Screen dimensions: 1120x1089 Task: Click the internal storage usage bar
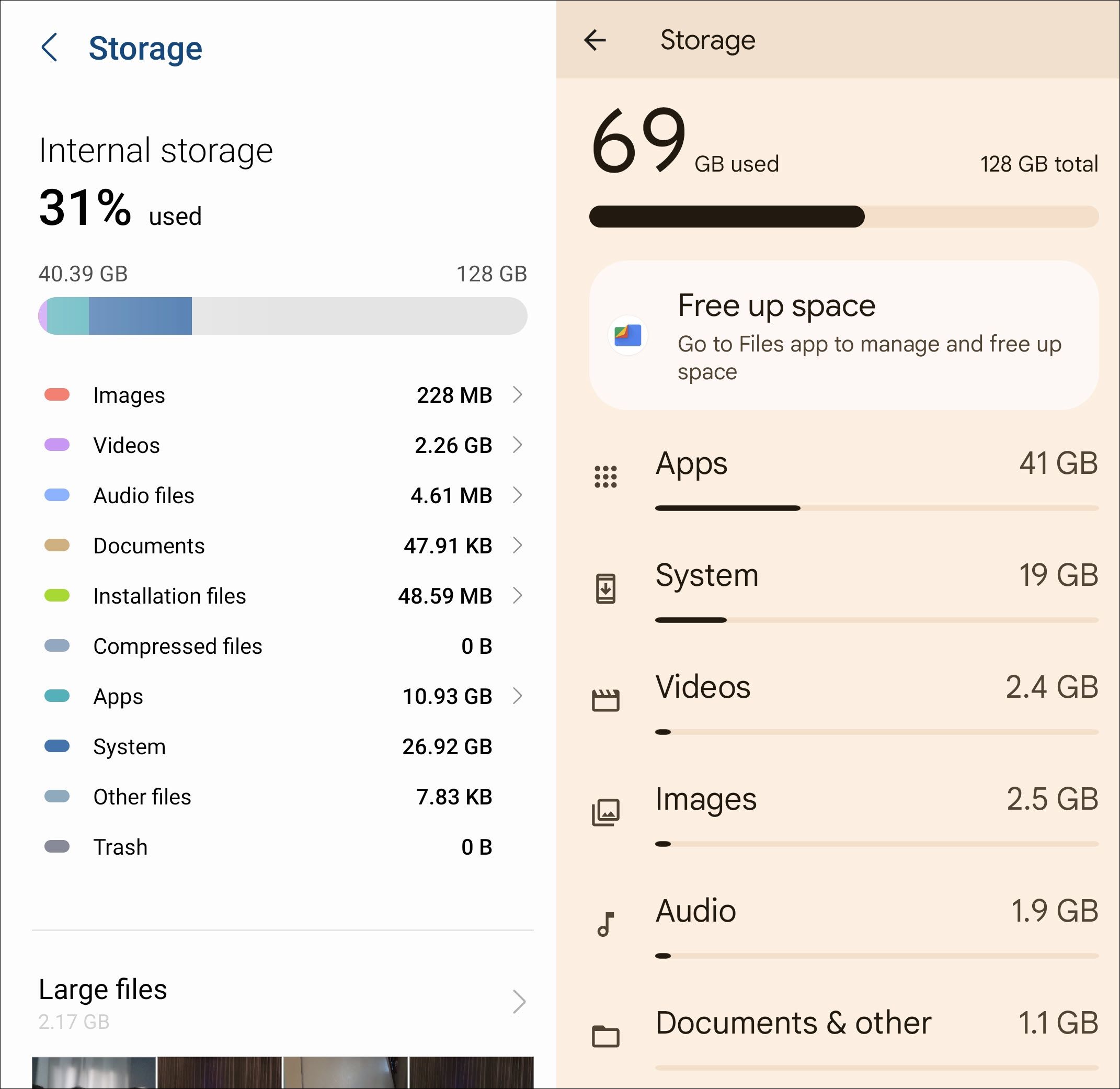[282, 316]
